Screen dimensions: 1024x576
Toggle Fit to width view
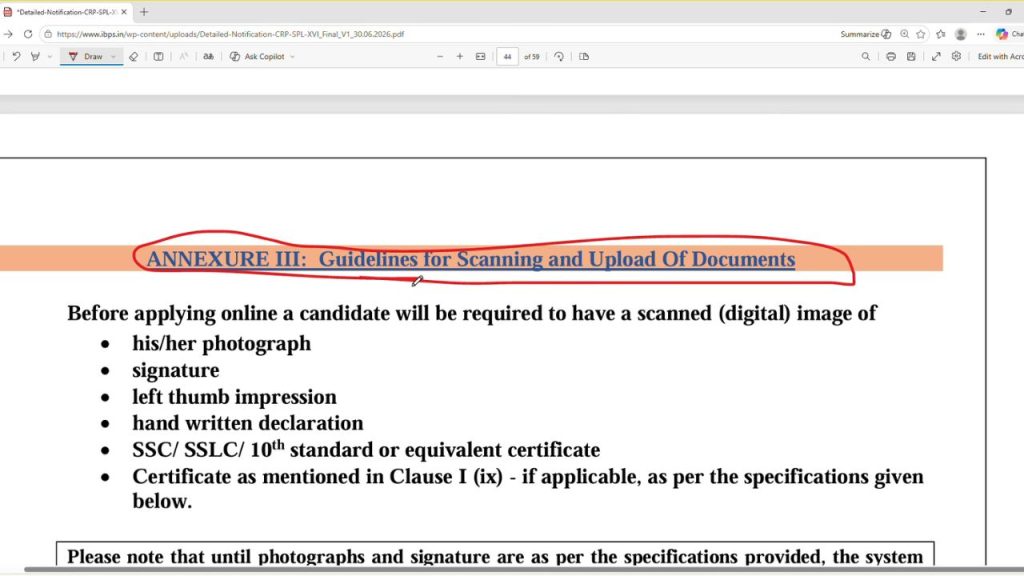[481, 57]
